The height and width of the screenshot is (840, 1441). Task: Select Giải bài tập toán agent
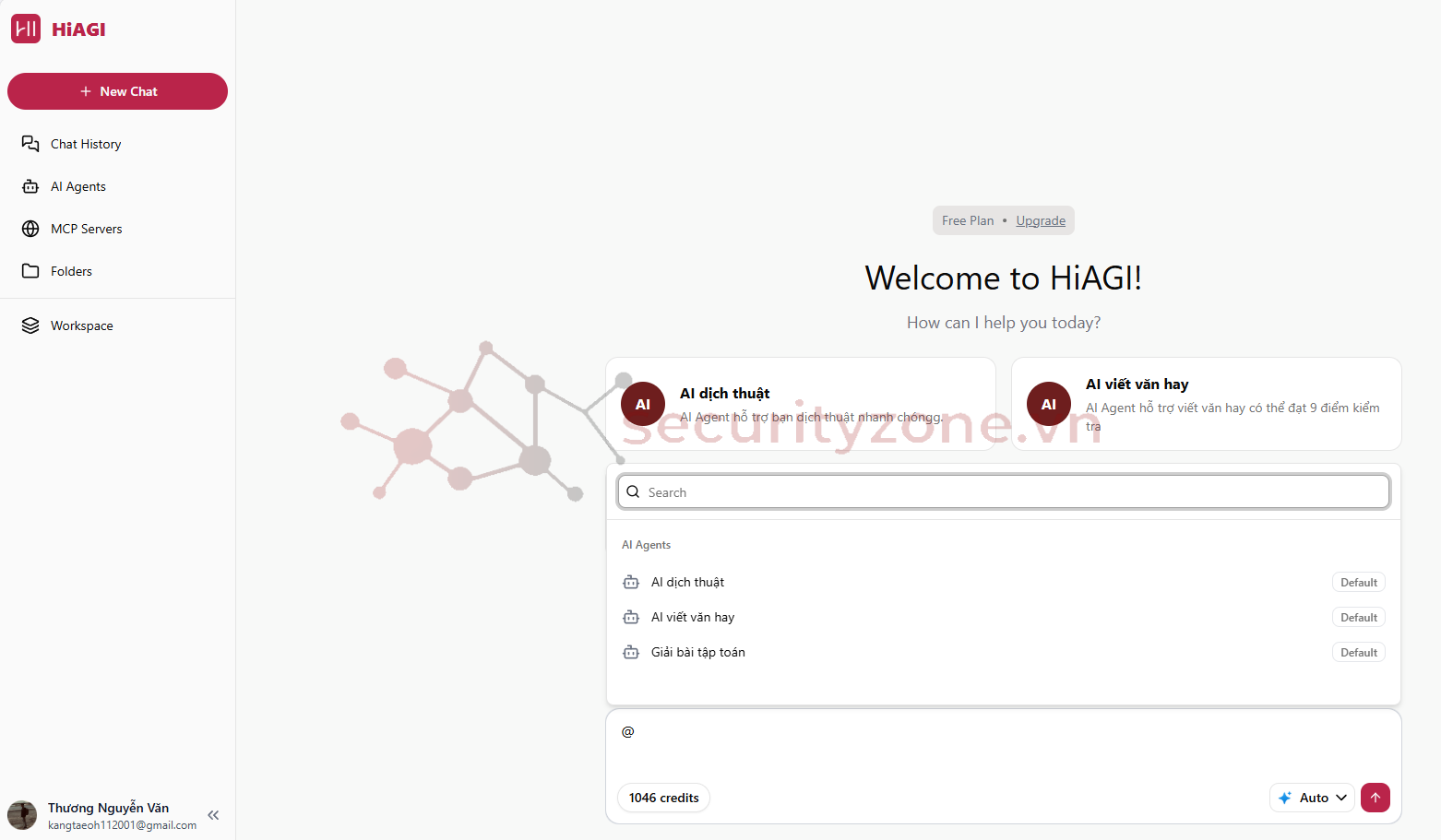point(697,653)
